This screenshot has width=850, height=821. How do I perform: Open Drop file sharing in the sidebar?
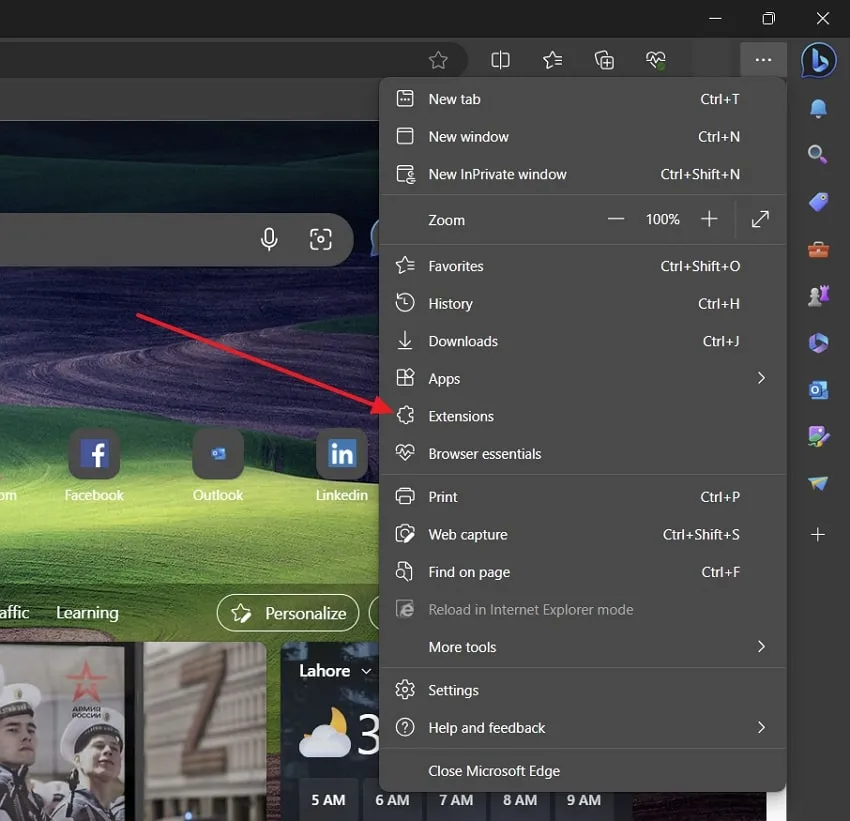(x=818, y=483)
